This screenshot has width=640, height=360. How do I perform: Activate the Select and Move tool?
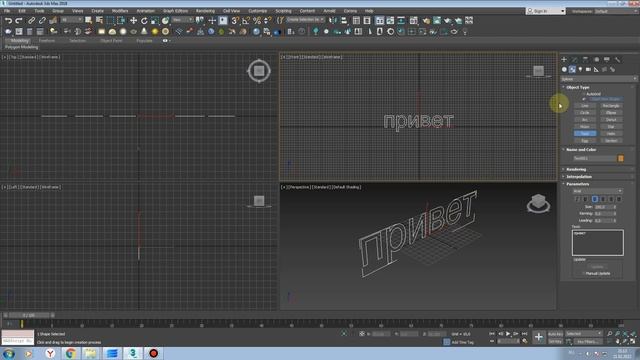[x=133, y=20]
